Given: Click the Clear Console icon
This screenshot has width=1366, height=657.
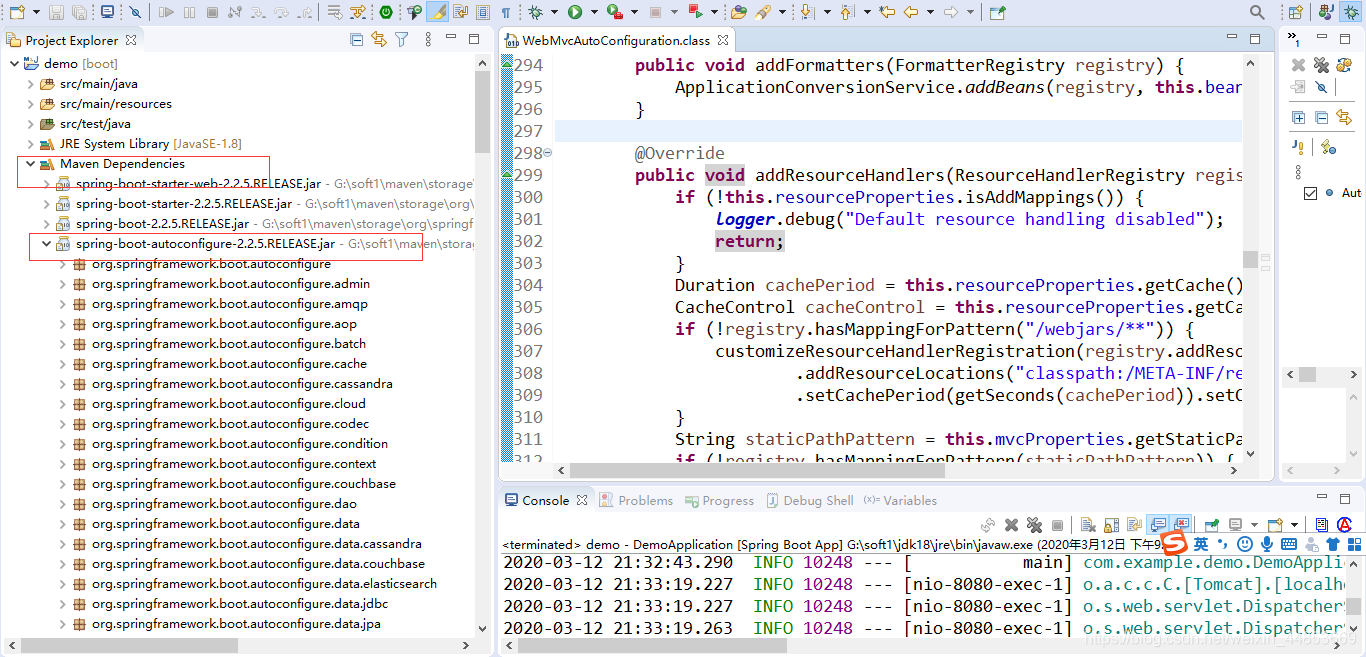Looking at the screenshot, I should click(x=1088, y=525).
